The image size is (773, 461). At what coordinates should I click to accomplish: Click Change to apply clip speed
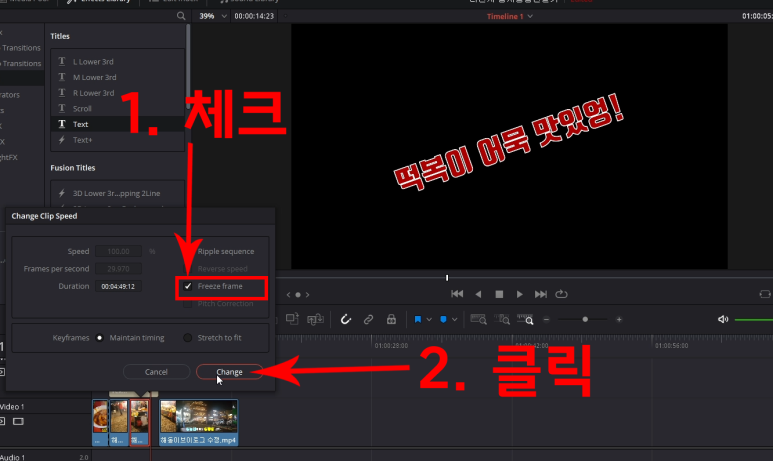pos(229,372)
